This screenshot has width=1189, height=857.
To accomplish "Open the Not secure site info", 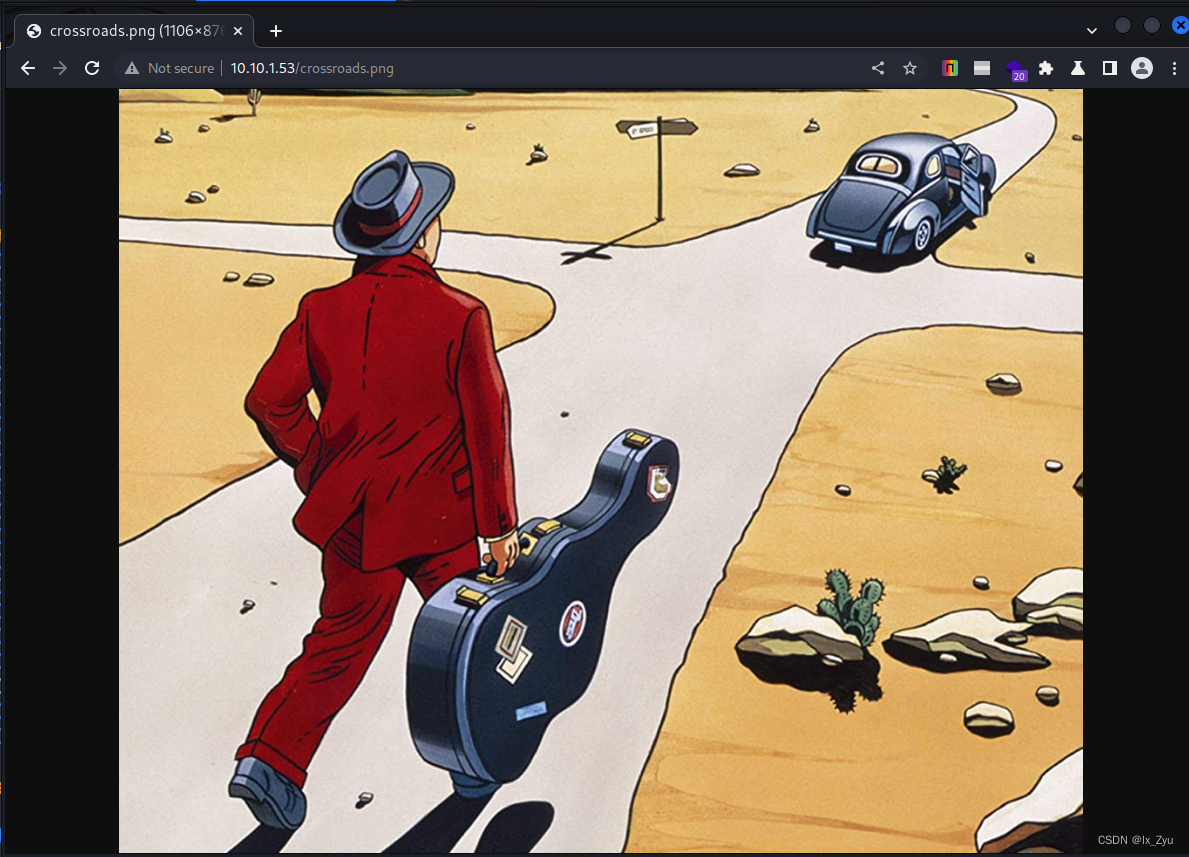I will pyautogui.click(x=169, y=68).
